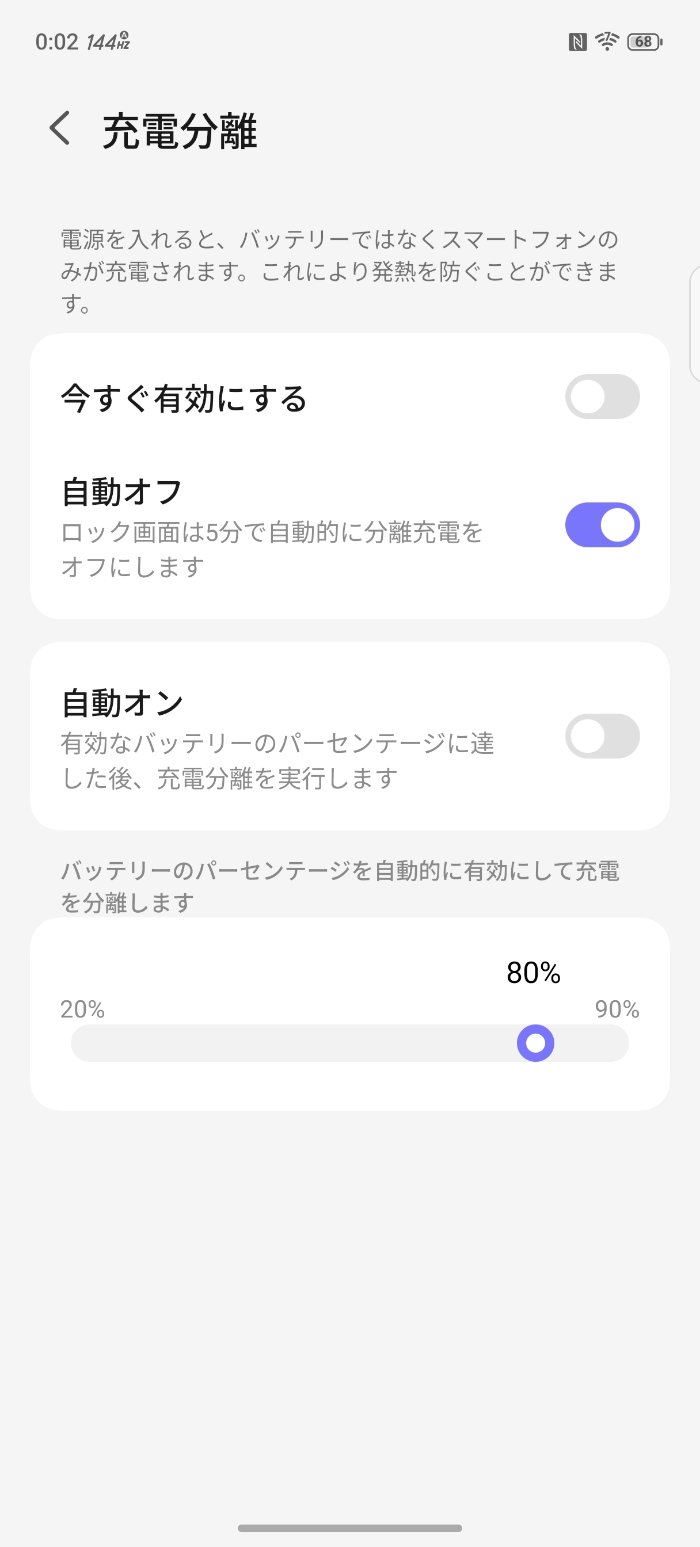
Task: Enable the 今すぐ有効にする switch
Action: point(602,397)
